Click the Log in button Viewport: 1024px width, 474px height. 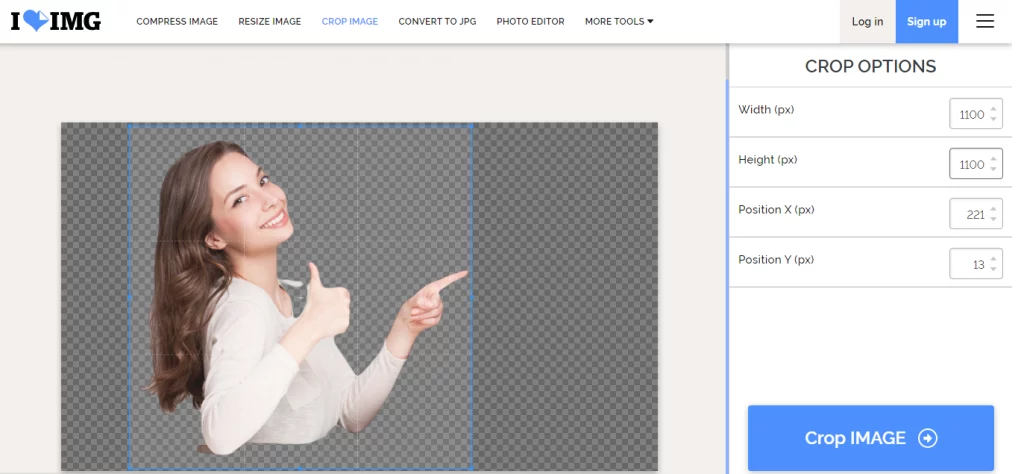(867, 21)
